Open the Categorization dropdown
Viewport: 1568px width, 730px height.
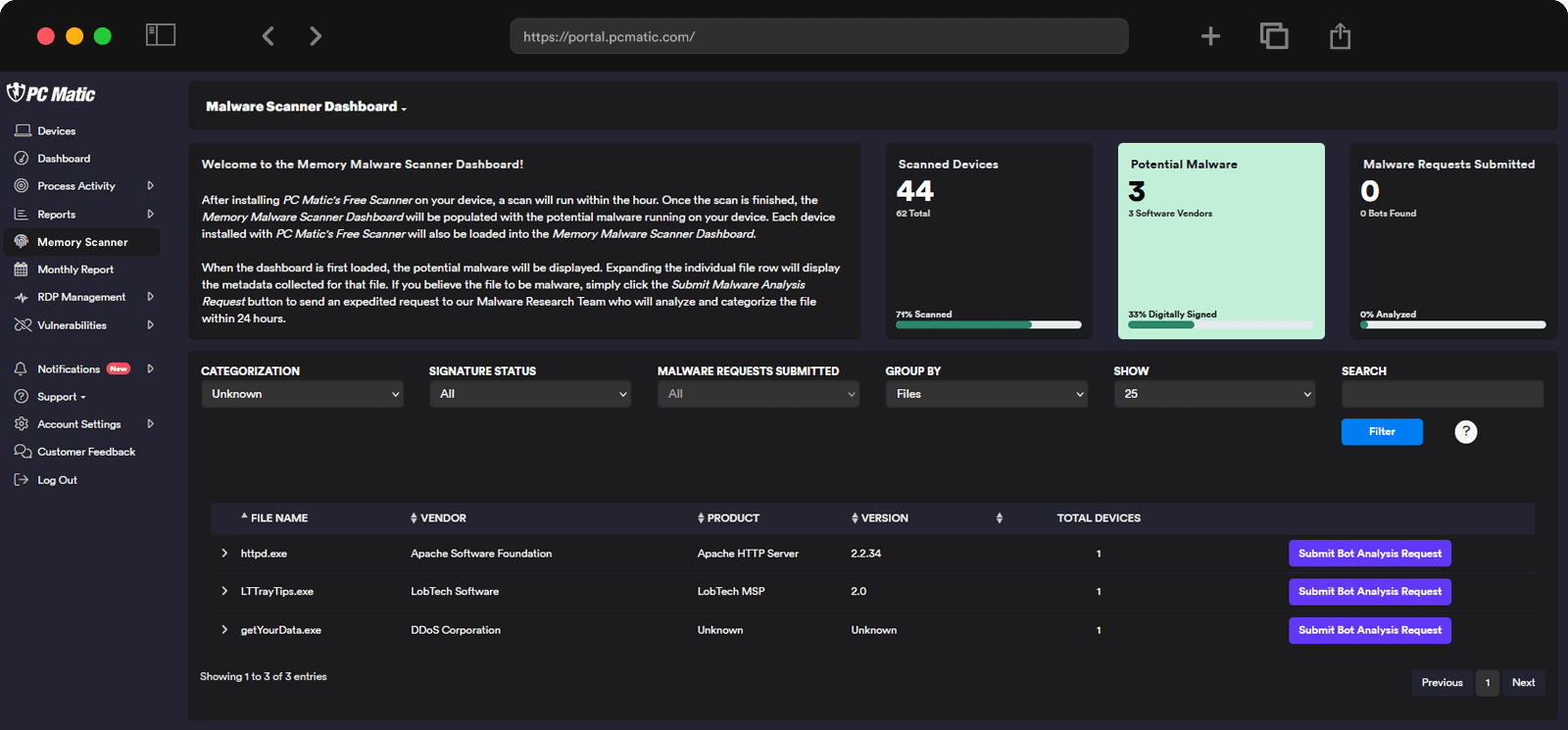(x=302, y=394)
